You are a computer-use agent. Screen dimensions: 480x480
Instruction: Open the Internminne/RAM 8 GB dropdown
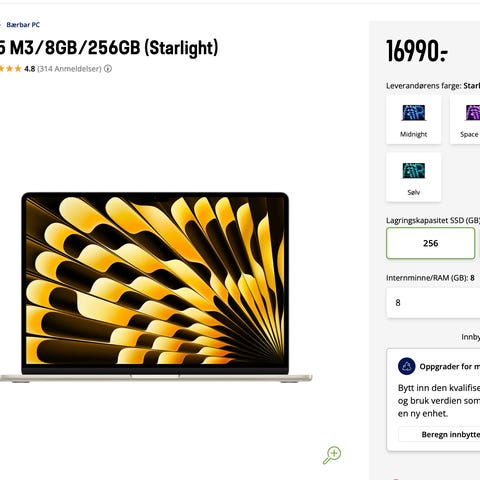433,303
